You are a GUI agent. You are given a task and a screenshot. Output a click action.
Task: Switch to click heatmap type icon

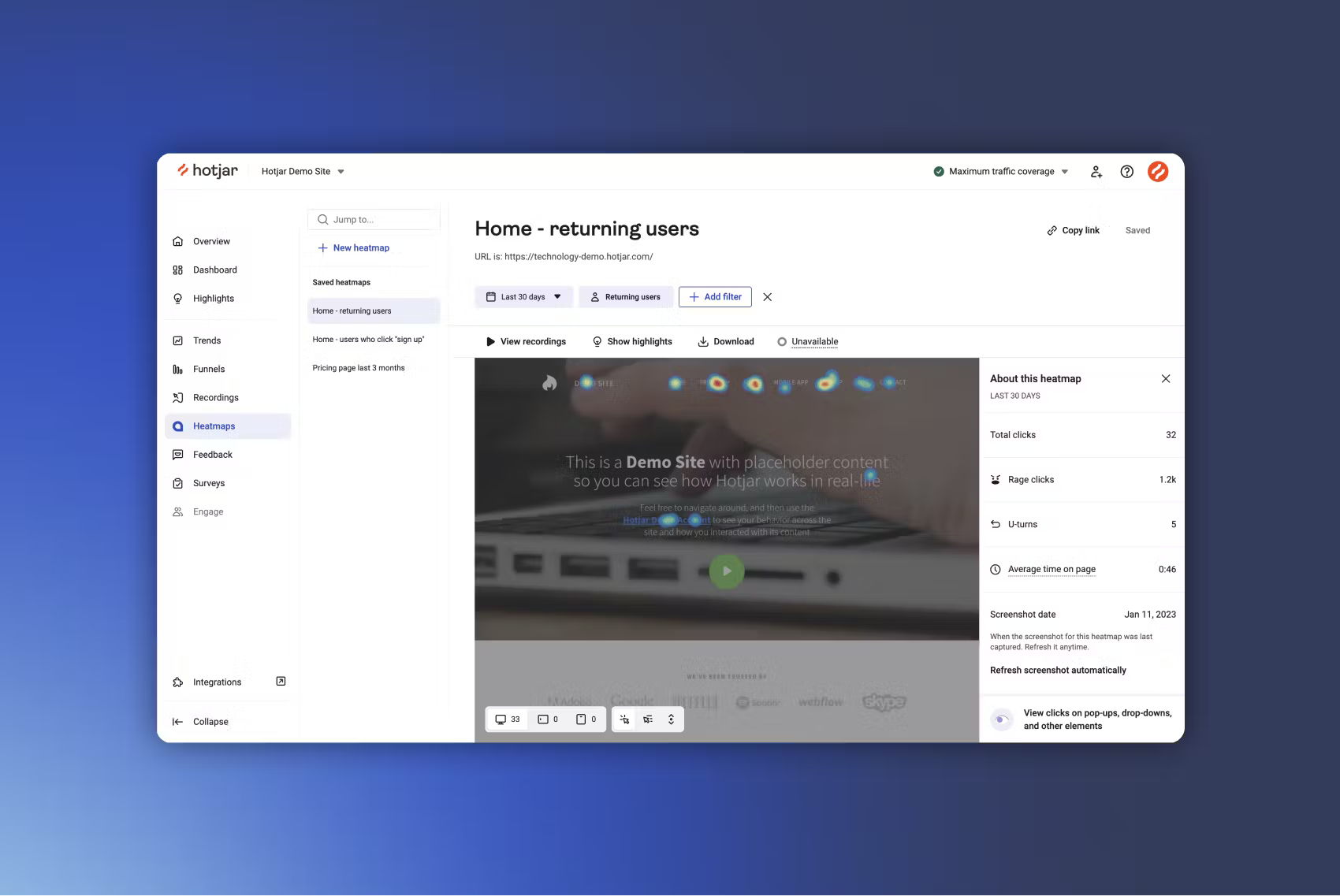click(x=624, y=719)
